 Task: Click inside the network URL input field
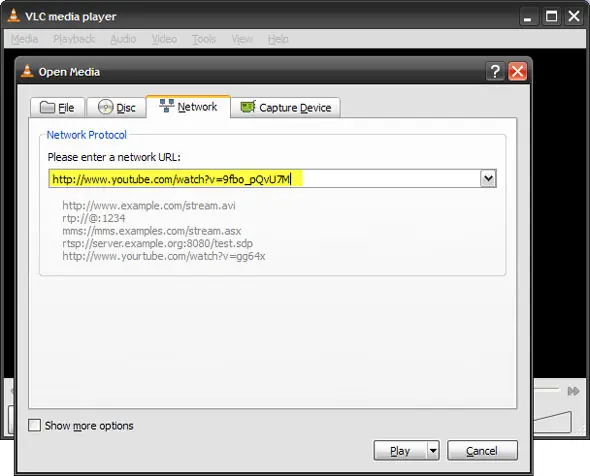(264, 178)
